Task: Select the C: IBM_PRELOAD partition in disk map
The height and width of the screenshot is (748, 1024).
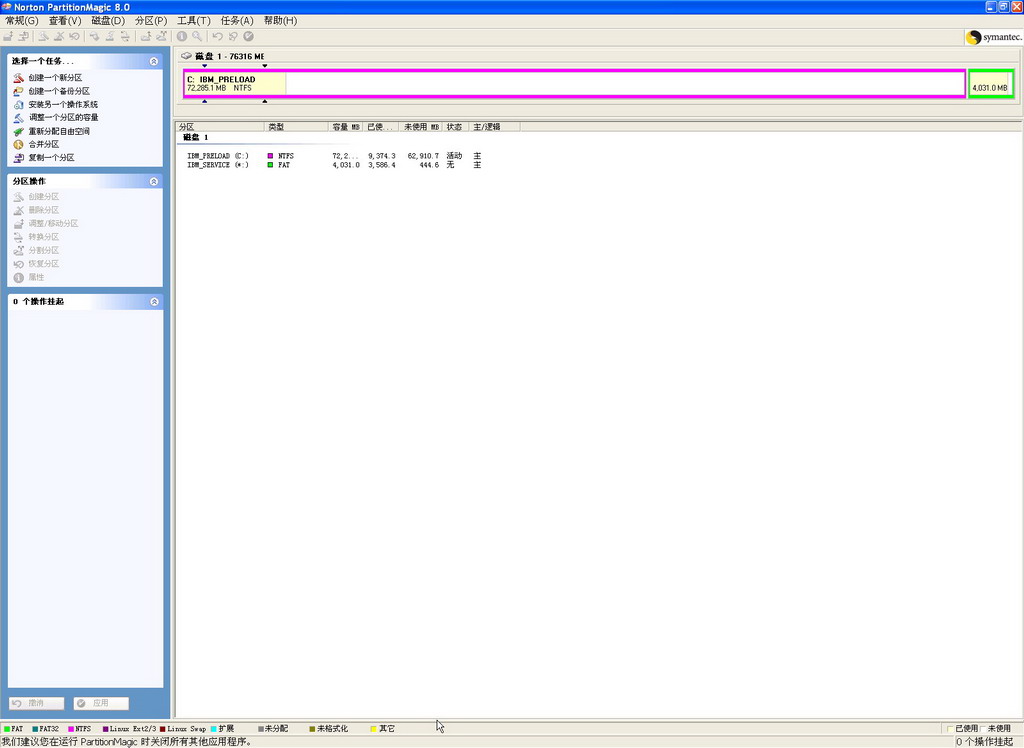Action: coord(574,84)
